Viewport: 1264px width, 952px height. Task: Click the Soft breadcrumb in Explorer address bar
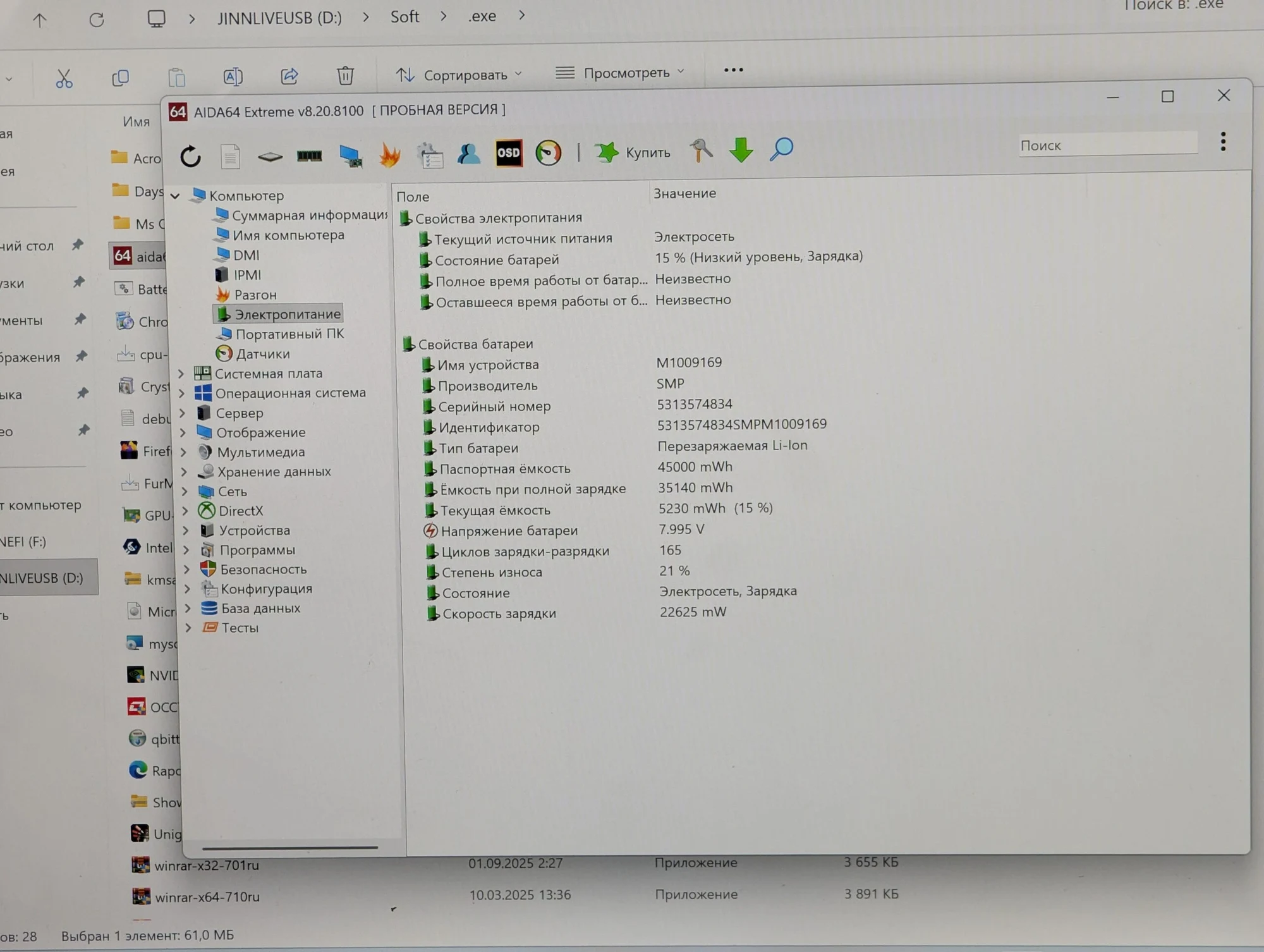(404, 17)
